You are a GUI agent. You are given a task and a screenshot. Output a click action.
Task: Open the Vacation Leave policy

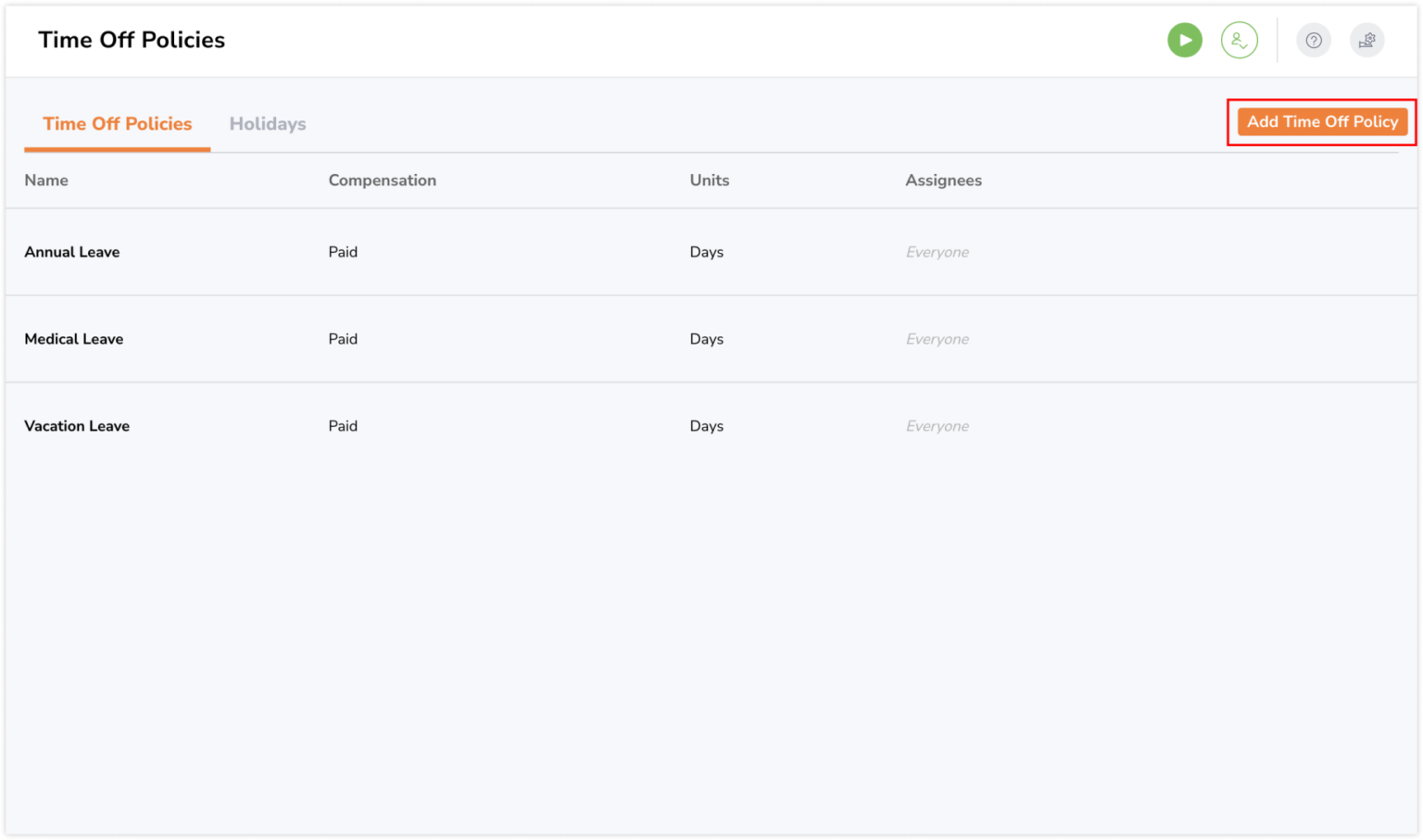click(x=77, y=426)
